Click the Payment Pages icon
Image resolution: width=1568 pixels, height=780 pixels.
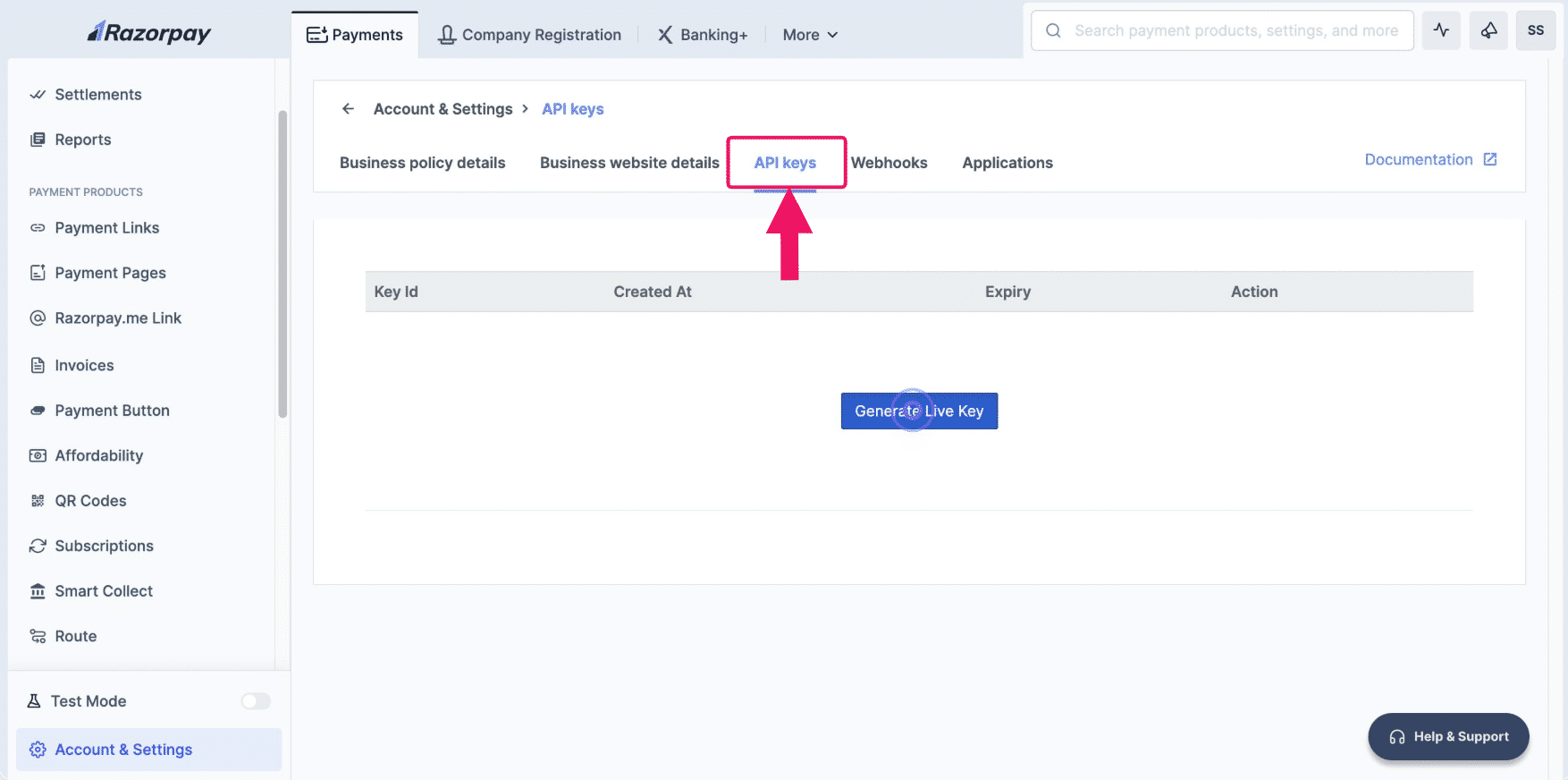(x=38, y=273)
